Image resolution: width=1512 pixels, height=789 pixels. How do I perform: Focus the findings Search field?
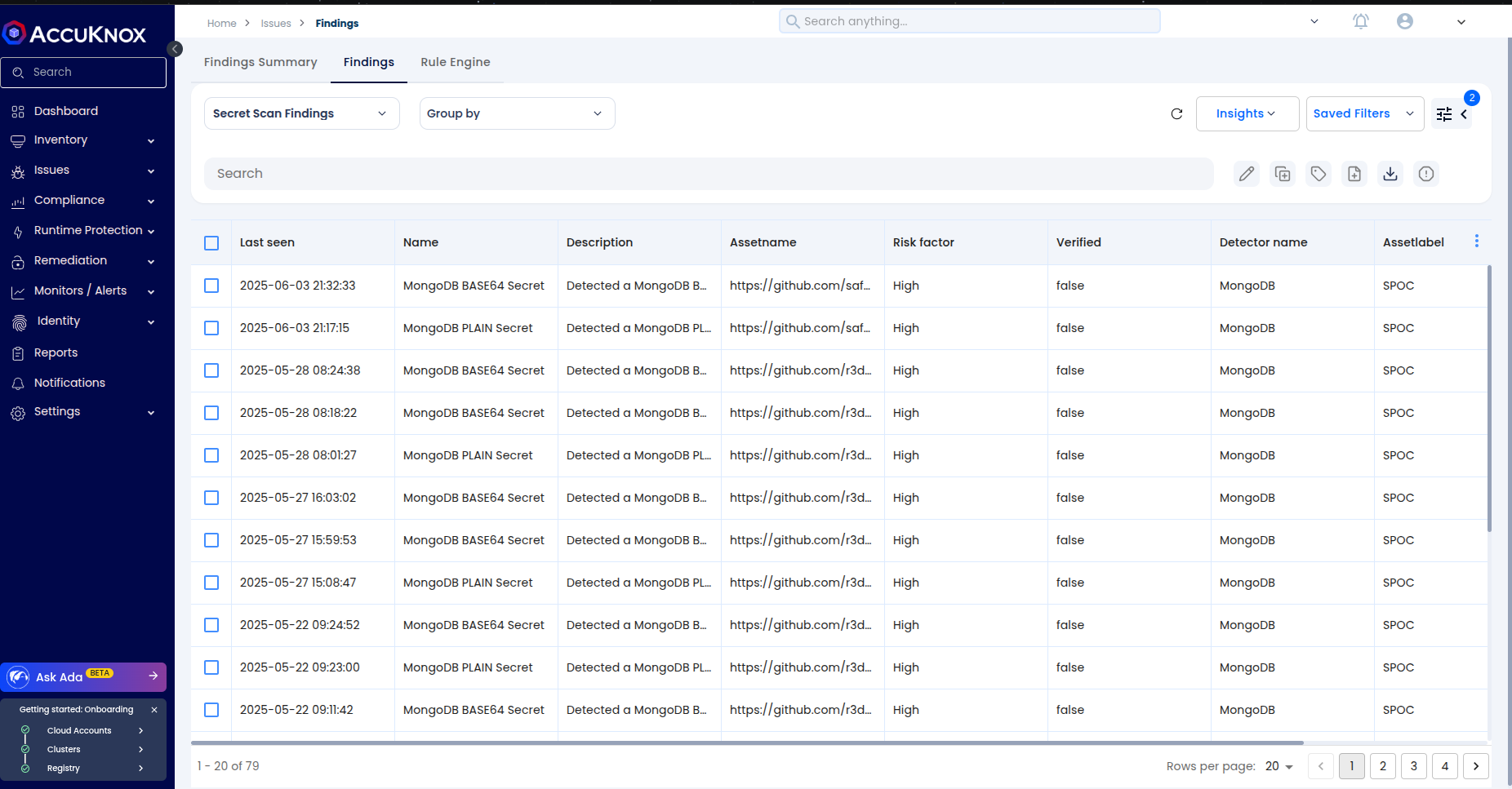tap(709, 174)
